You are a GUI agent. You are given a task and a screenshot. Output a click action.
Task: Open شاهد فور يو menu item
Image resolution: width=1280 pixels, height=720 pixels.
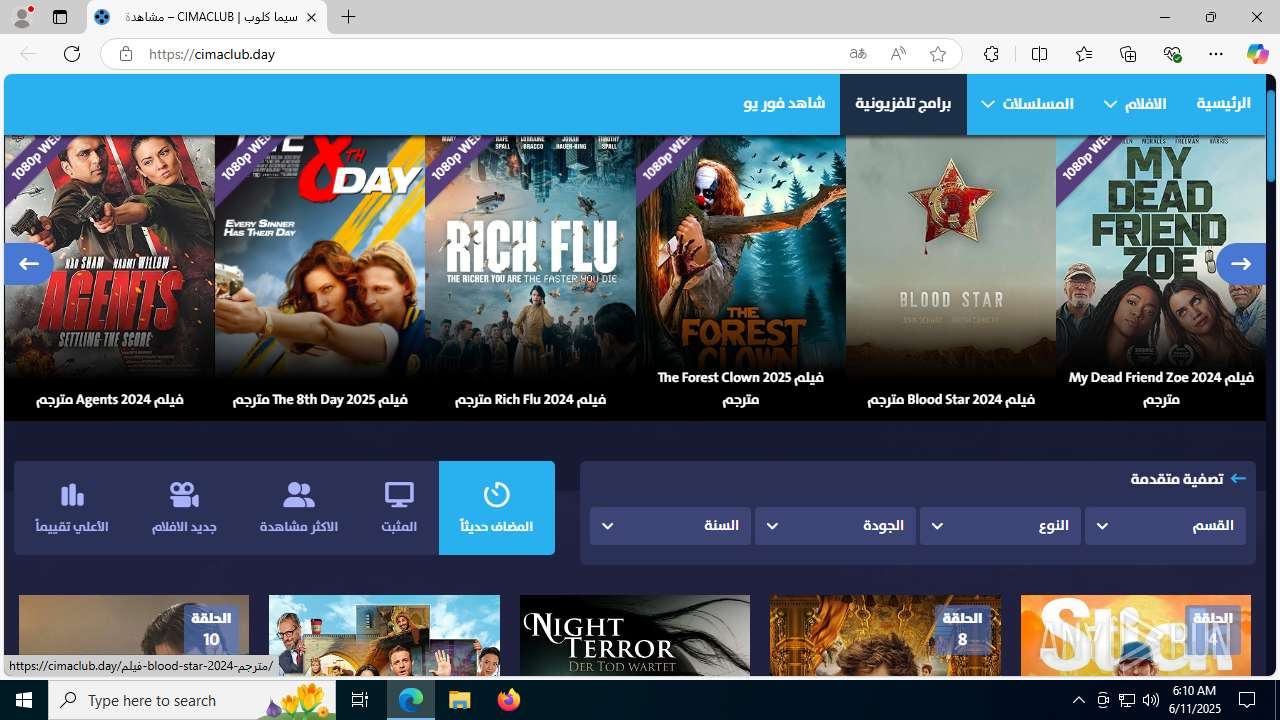point(784,104)
